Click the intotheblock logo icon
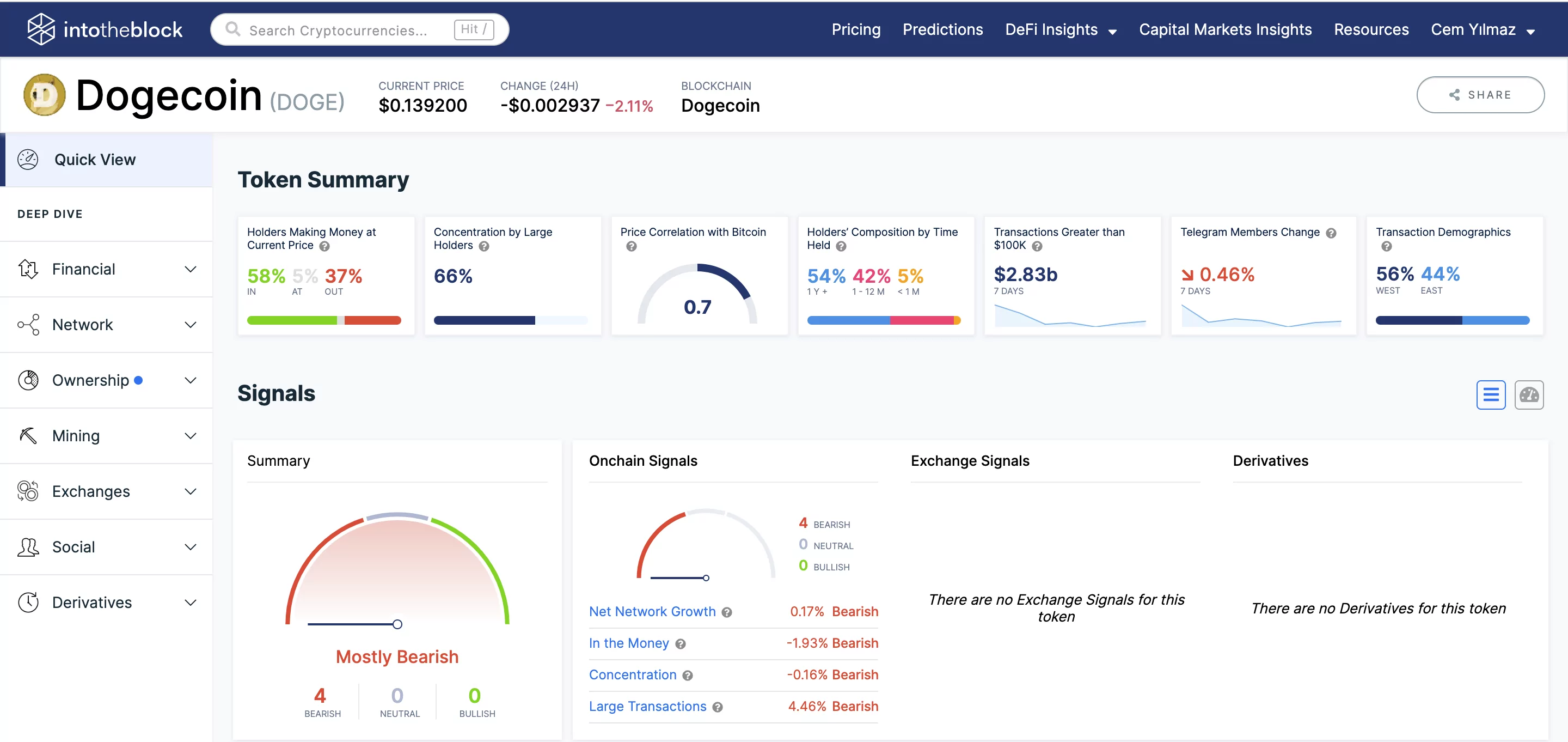The width and height of the screenshot is (1568, 742). (41, 29)
